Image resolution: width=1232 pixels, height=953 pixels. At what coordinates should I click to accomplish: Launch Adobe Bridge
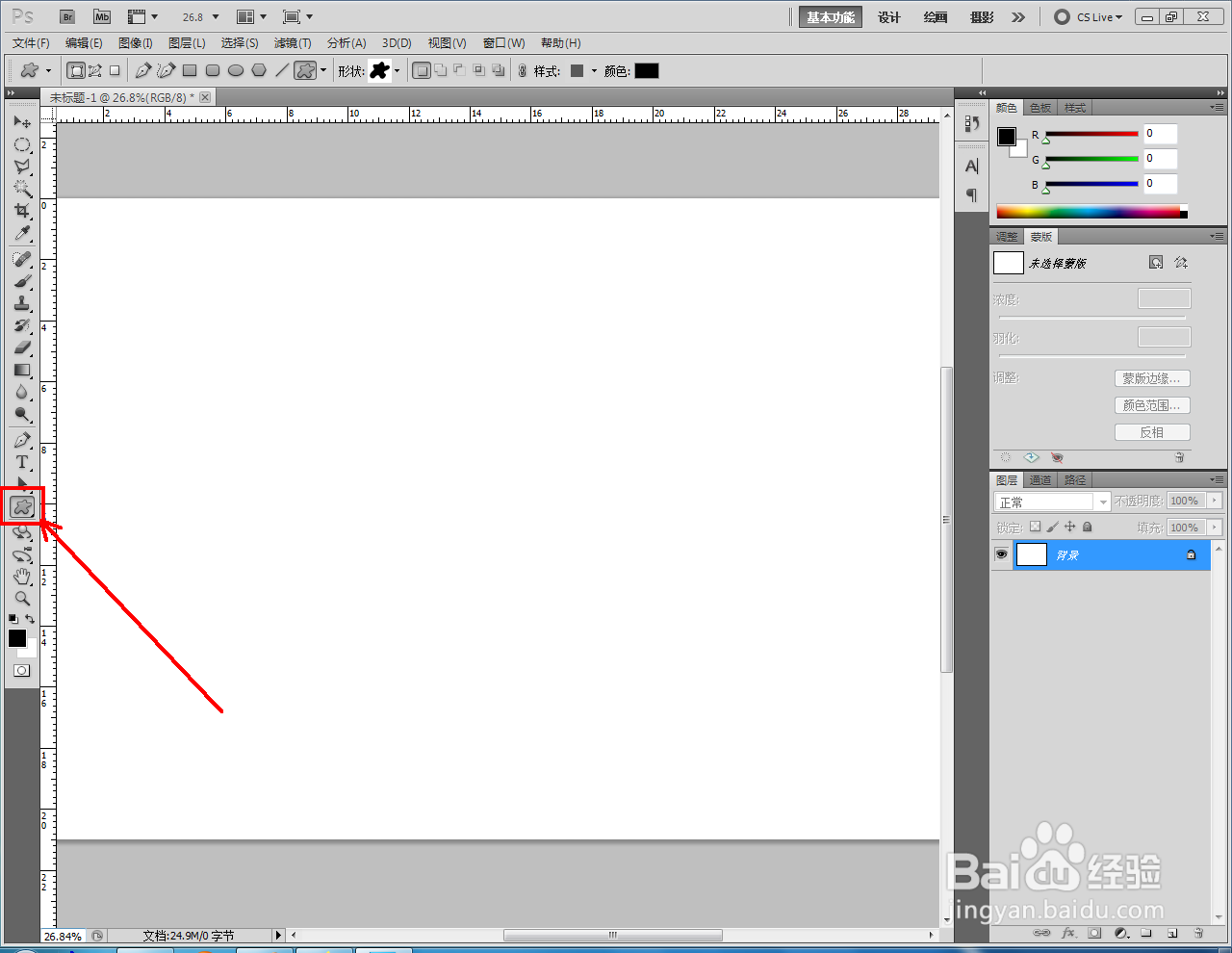tap(67, 17)
